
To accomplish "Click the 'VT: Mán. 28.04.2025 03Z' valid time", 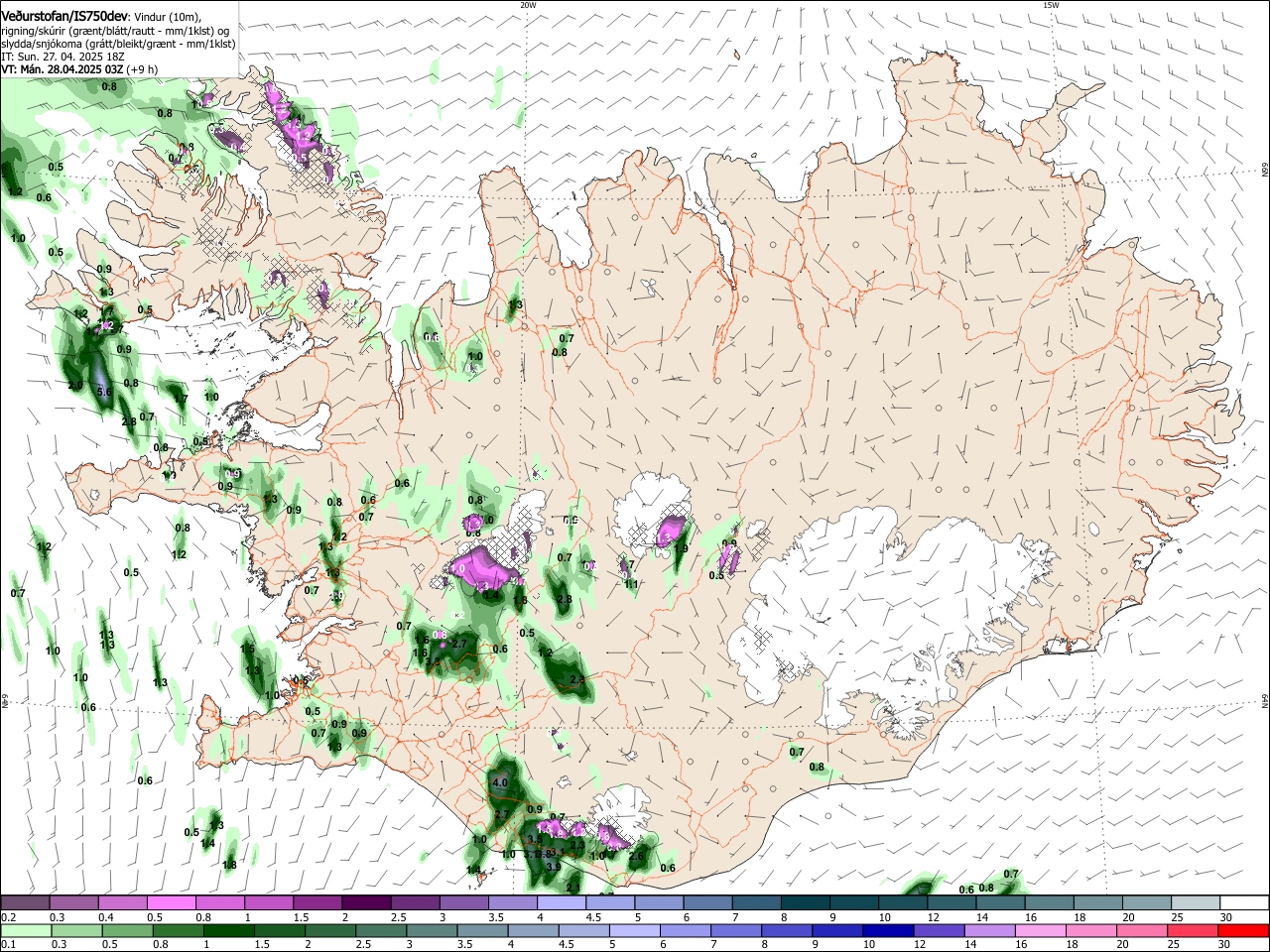I will [63, 69].
